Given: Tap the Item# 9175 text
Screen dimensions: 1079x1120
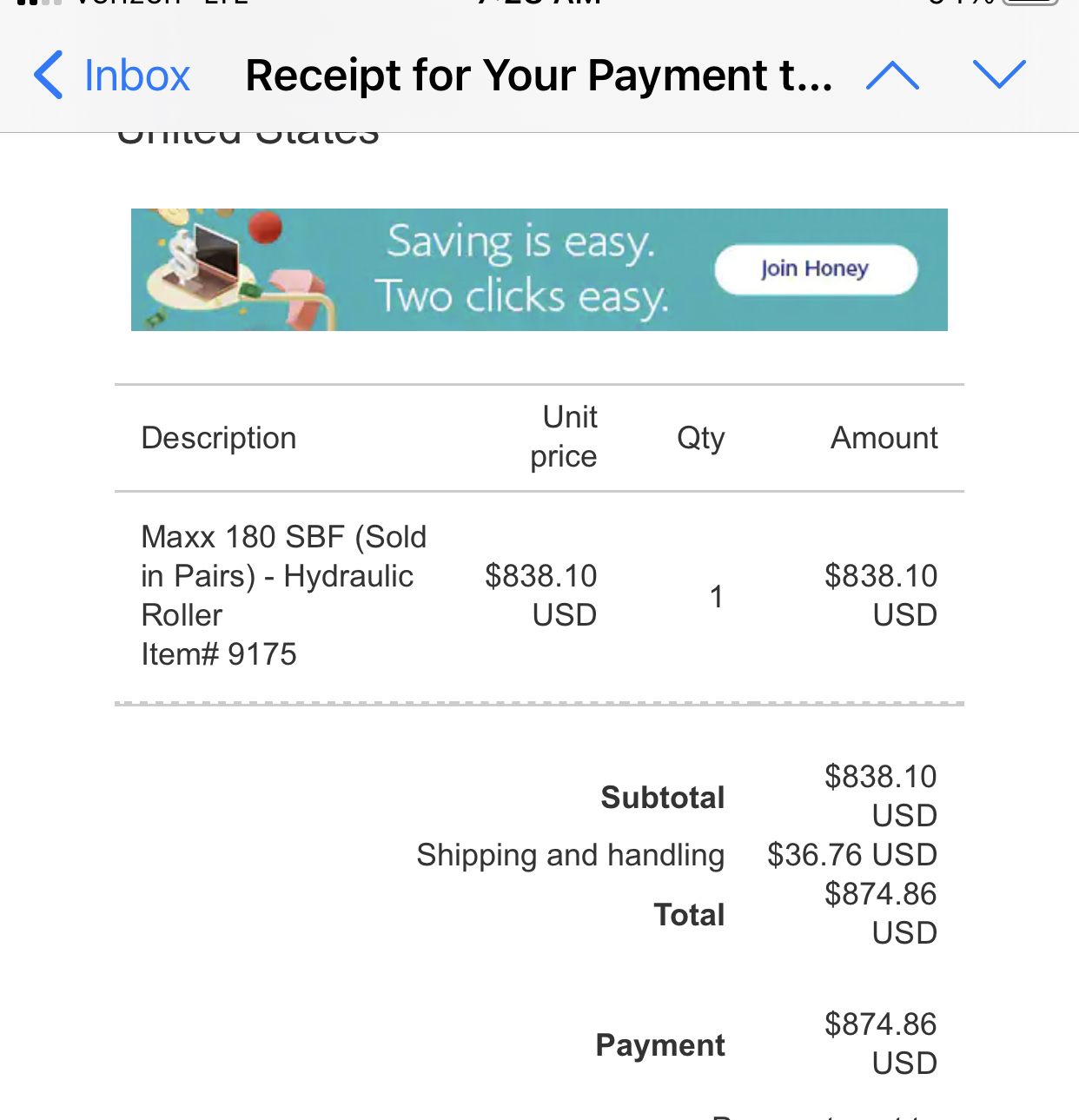Looking at the screenshot, I should coord(219,654).
